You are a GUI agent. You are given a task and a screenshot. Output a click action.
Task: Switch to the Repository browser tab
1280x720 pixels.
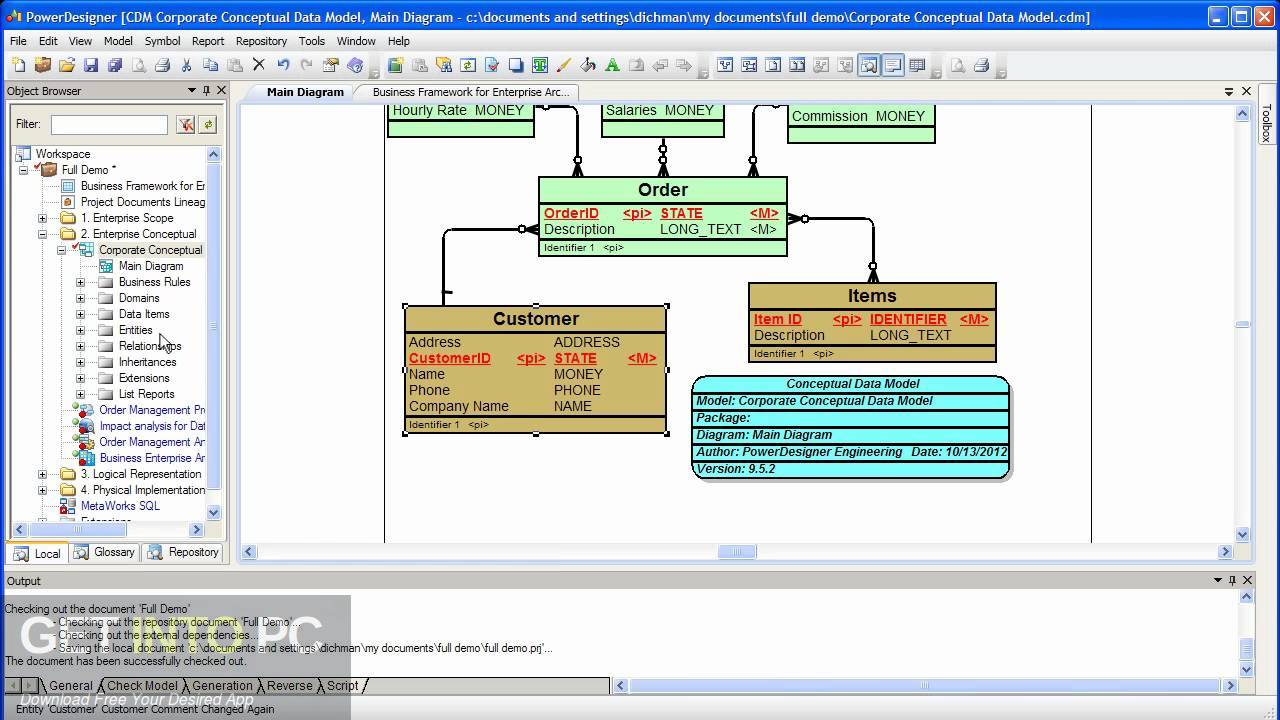[183, 552]
